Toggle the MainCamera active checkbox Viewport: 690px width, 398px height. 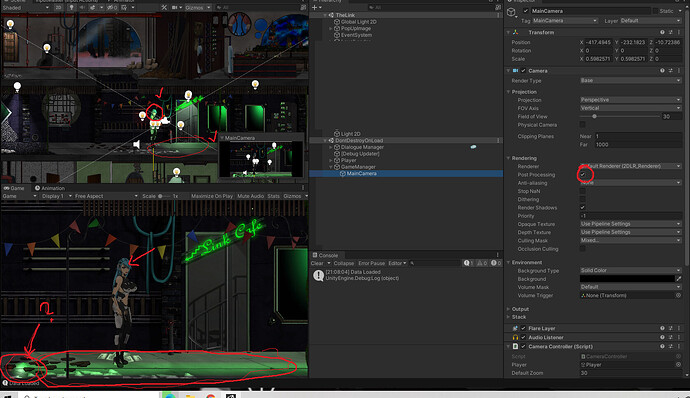click(x=525, y=11)
